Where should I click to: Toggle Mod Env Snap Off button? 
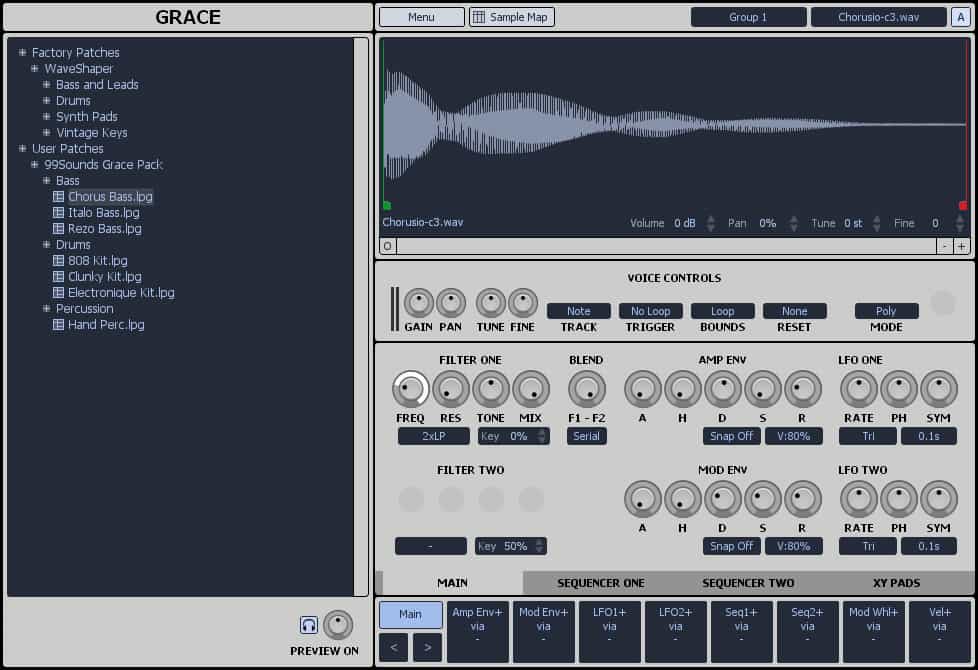(731, 546)
